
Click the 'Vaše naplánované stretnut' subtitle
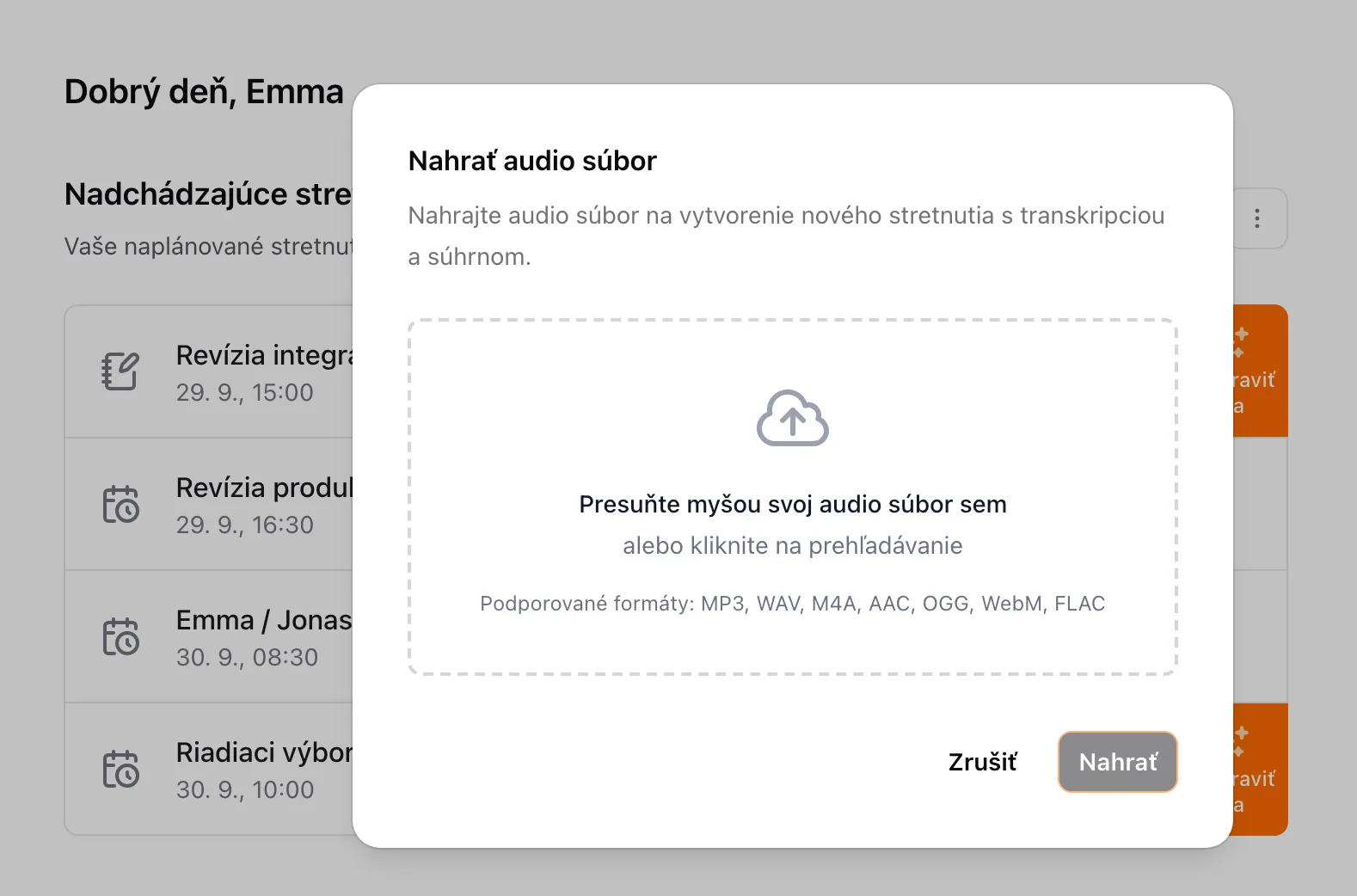tap(208, 247)
